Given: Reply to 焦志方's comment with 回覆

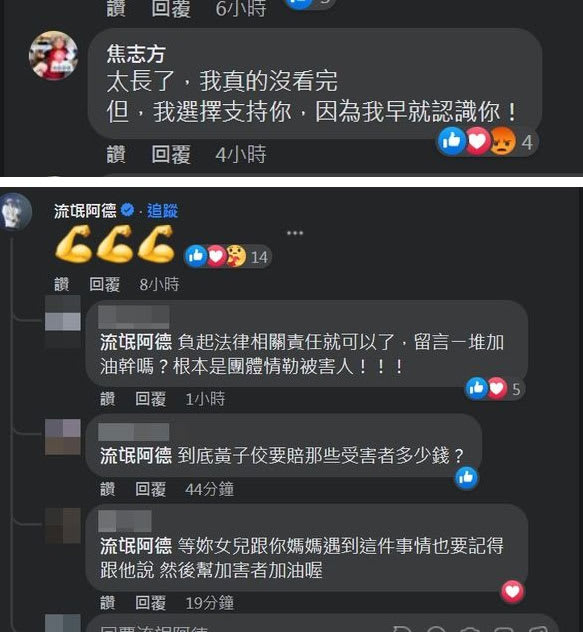Looking at the screenshot, I should click(171, 155).
